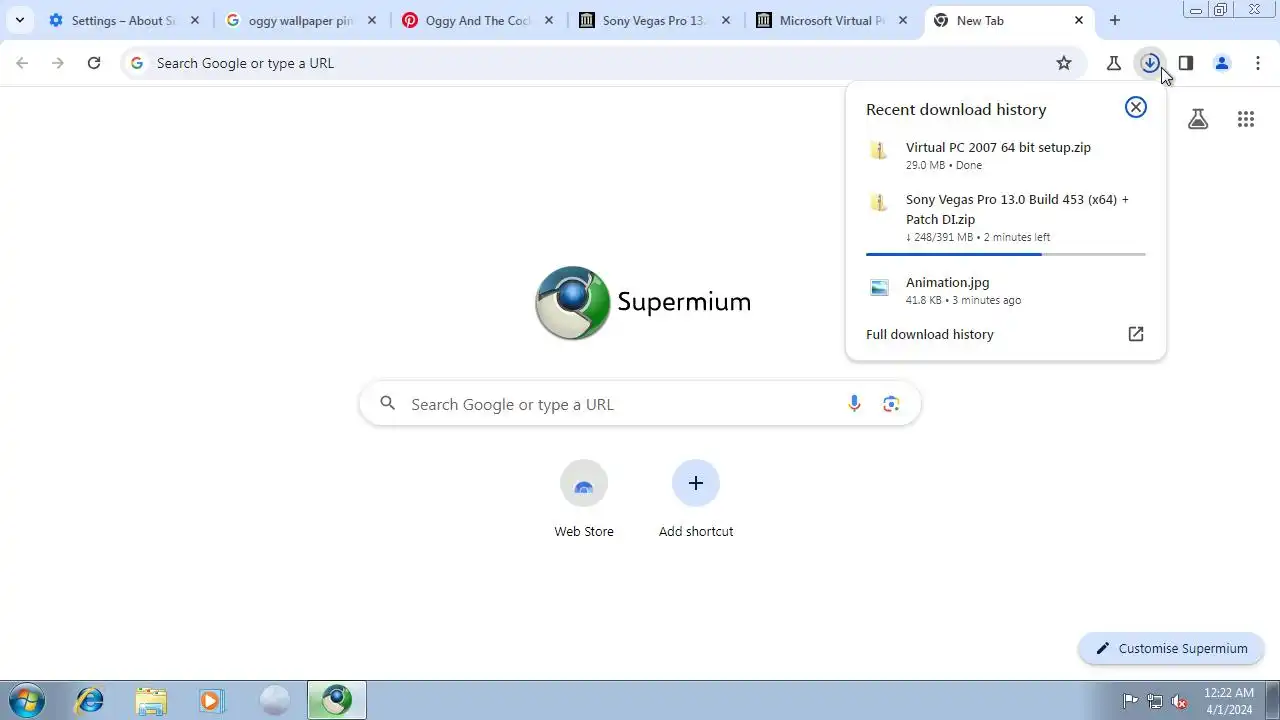
Task: Open the three-dot browser menu
Action: click(x=1258, y=63)
